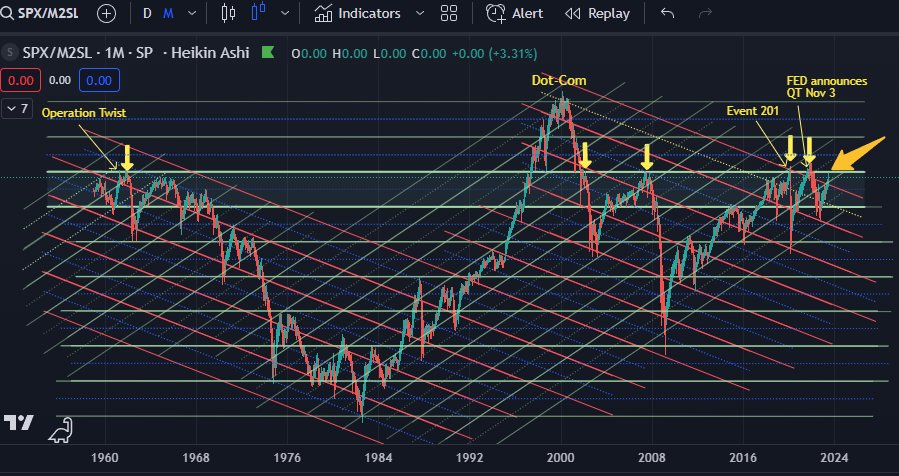Click the 2016 label on the time axis

(743, 457)
